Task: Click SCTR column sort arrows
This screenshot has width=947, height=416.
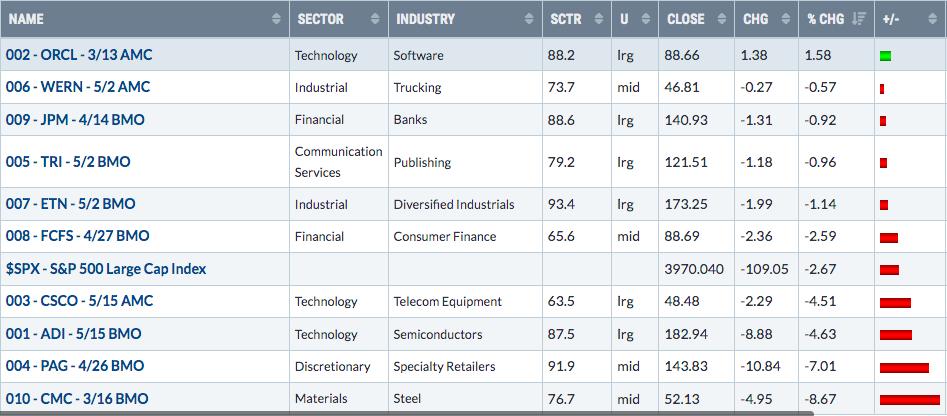Action: [599, 19]
